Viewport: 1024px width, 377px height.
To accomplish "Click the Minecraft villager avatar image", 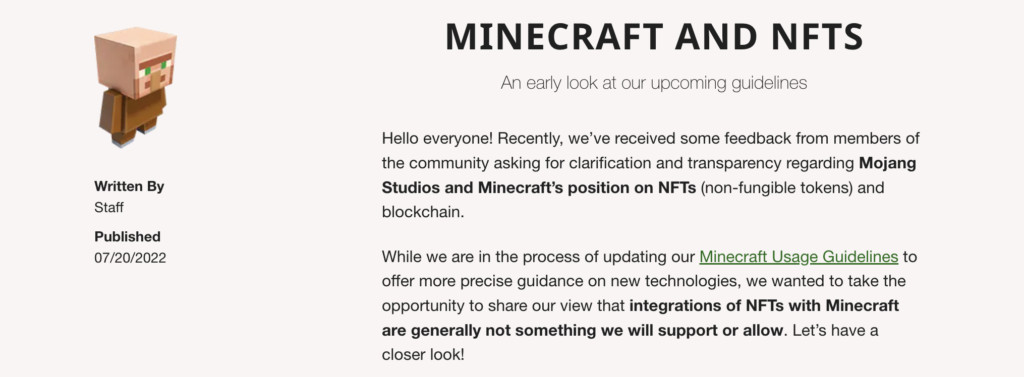I will coord(135,87).
